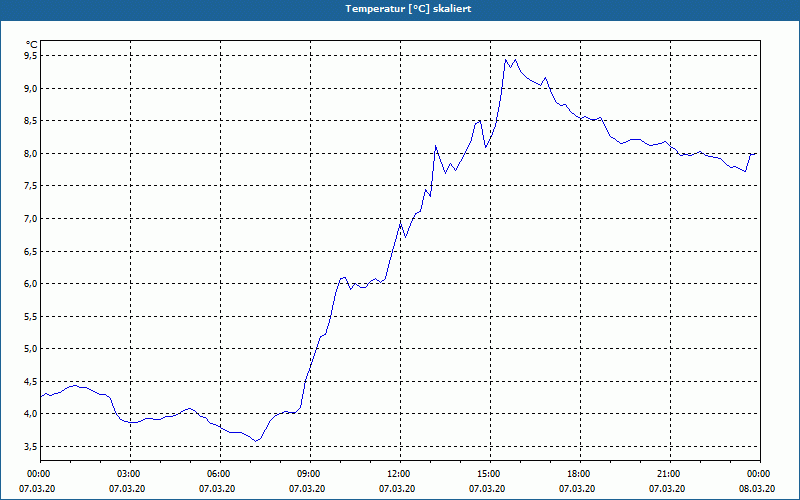The height and width of the screenshot is (500, 800).
Task: Select the "07.03.20" date under 03:00
Action: [x=127, y=488]
